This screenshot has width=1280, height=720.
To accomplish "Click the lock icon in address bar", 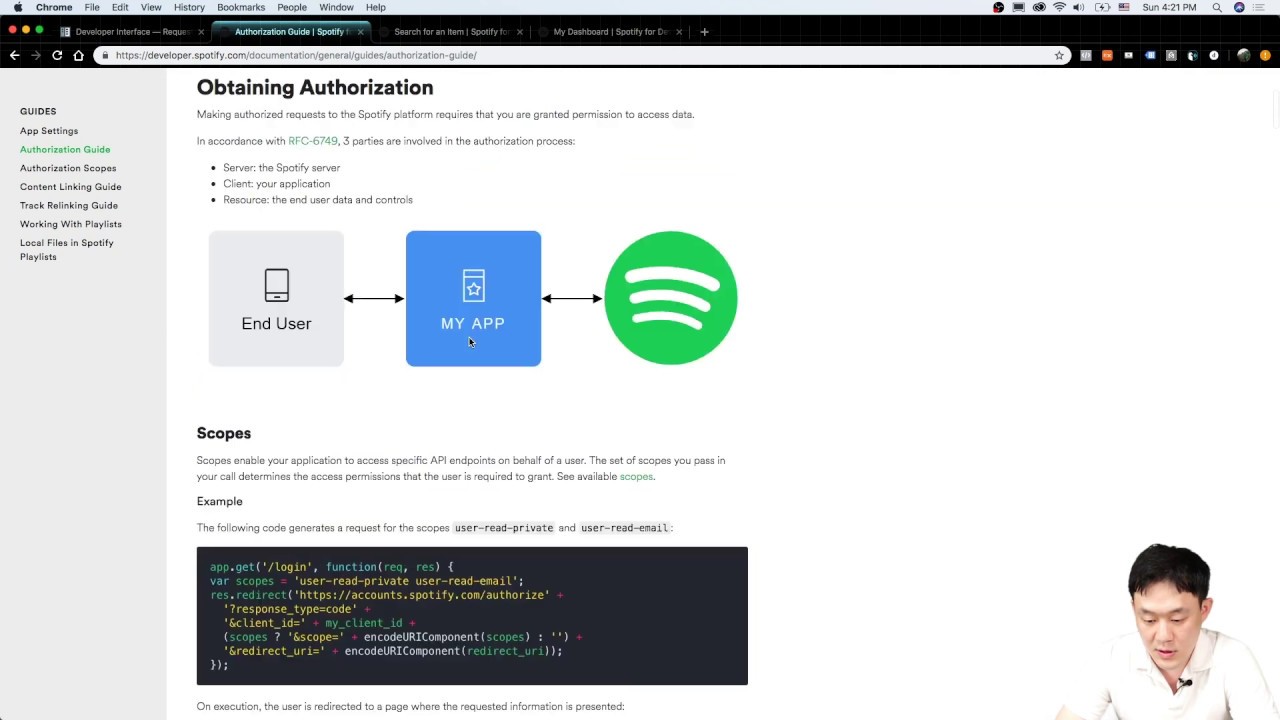I will click(x=104, y=55).
